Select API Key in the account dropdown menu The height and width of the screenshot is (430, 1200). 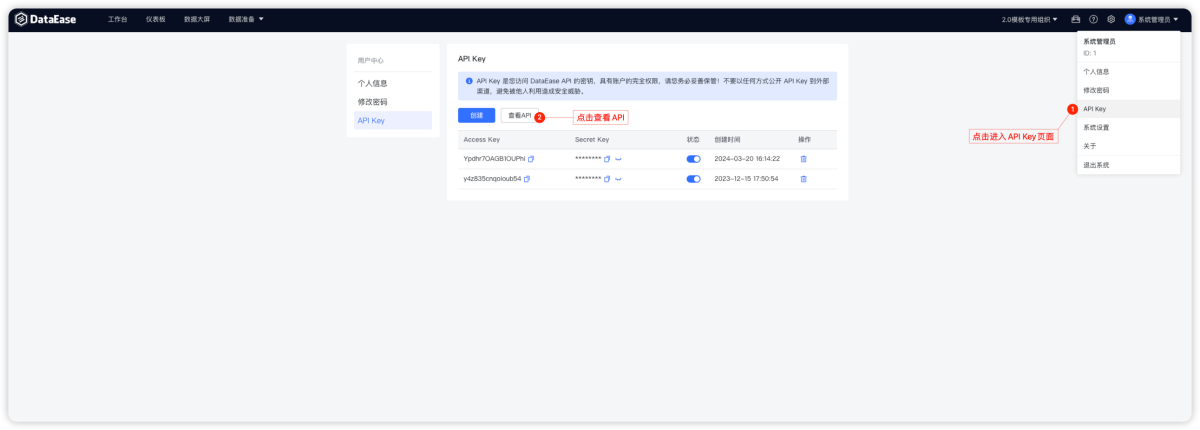pyautogui.click(x=1128, y=108)
